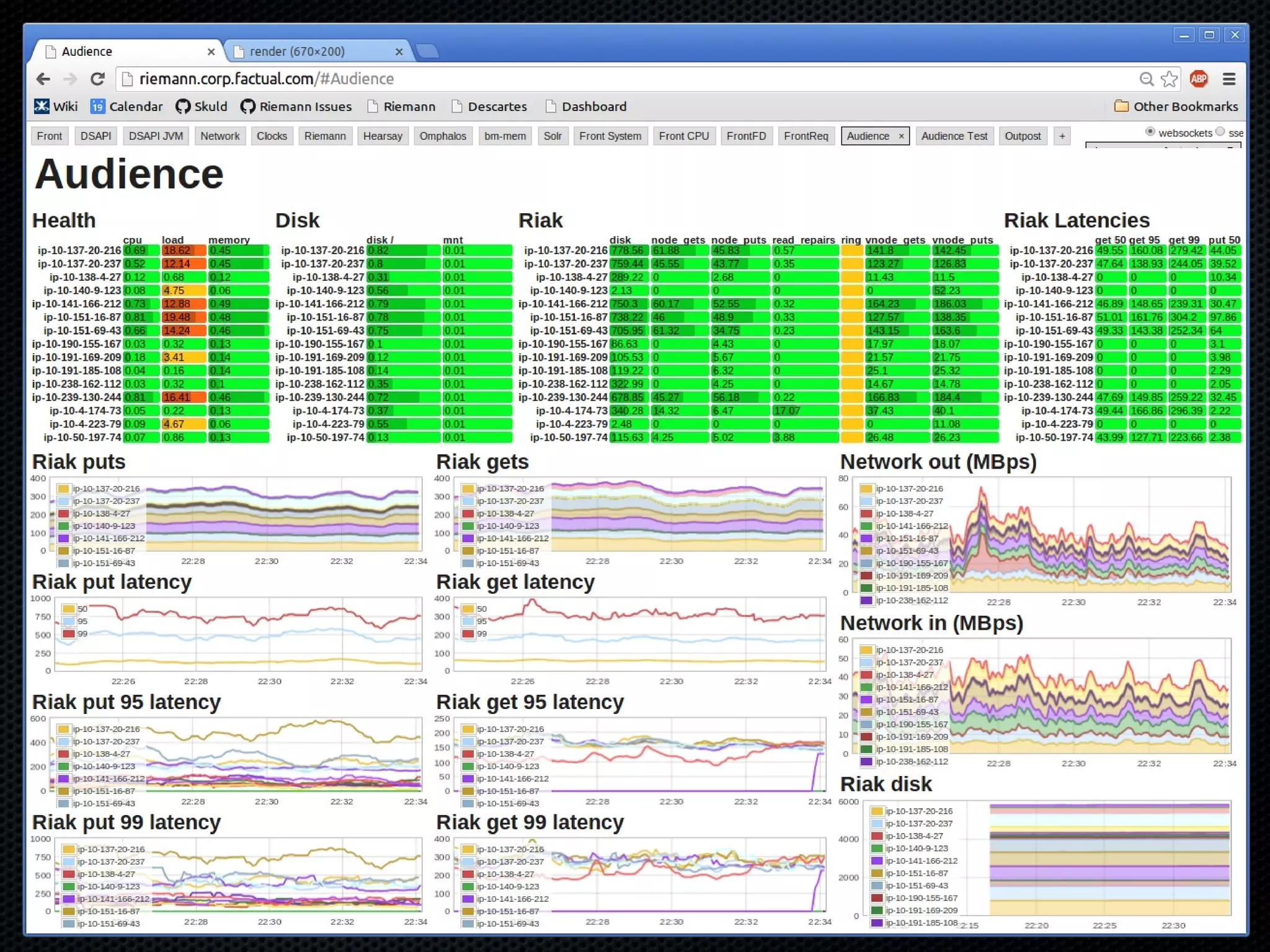Open the Audience Test workspace
Image resolution: width=1270 pixels, height=952 pixels.
(954, 136)
